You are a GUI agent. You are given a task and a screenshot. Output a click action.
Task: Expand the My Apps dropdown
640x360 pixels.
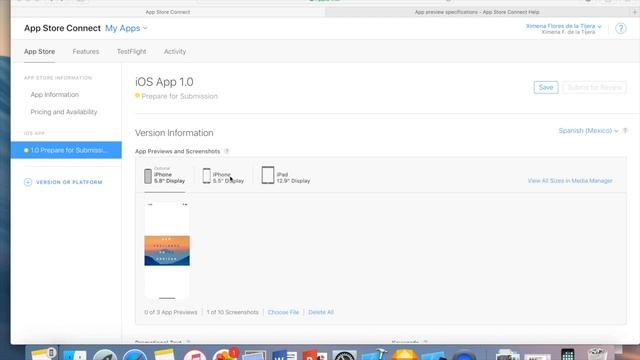coord(126,28)
